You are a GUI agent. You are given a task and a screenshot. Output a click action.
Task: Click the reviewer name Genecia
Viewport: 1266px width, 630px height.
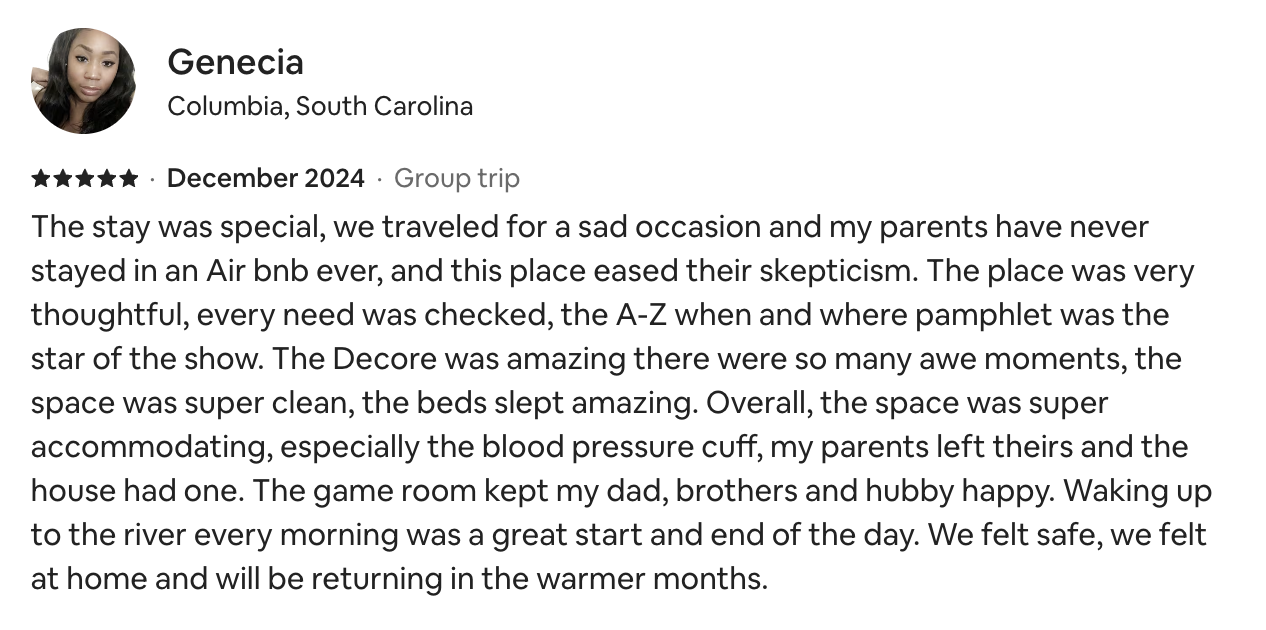235,62
